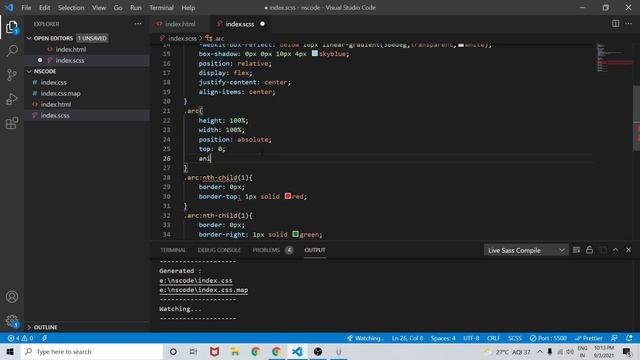This screenshot has height=360, width=640.
Task: Follow the e:\nscode\index.css output link
Action: (196, 280)
